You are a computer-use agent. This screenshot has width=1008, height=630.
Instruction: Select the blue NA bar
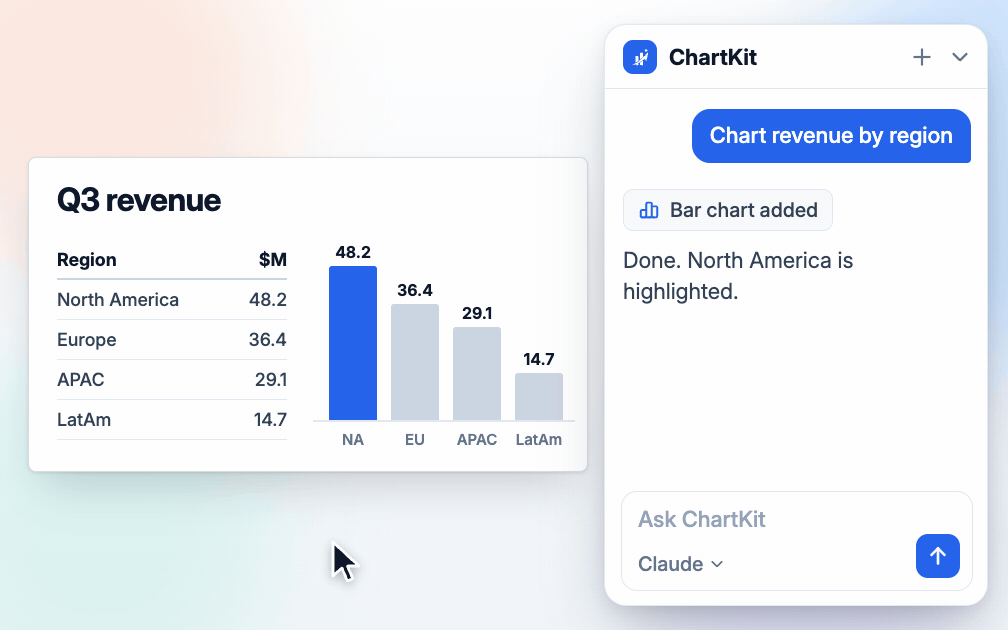pyautogui.click(x=353, y=343)
